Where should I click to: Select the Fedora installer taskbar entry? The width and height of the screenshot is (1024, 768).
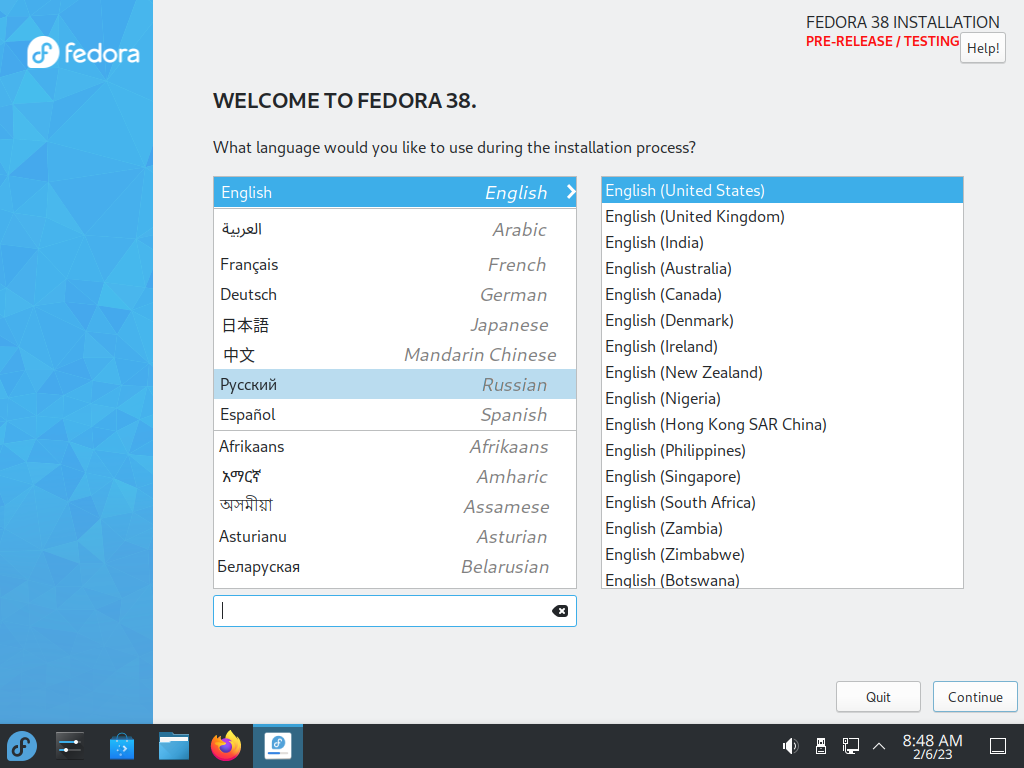tap(278, 746)
